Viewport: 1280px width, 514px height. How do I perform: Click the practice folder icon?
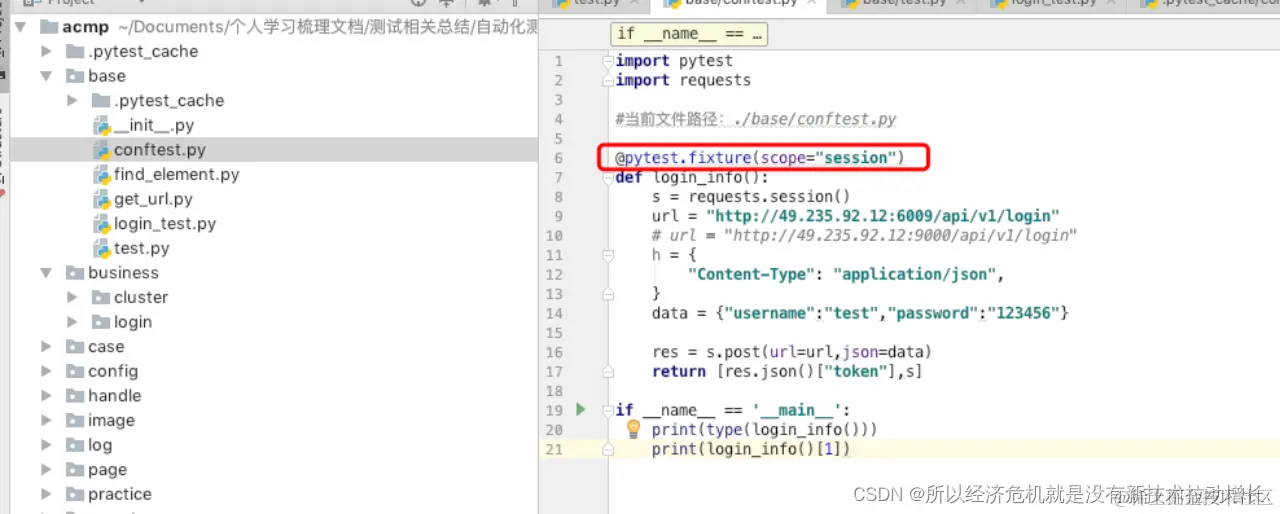click(74, 494)
